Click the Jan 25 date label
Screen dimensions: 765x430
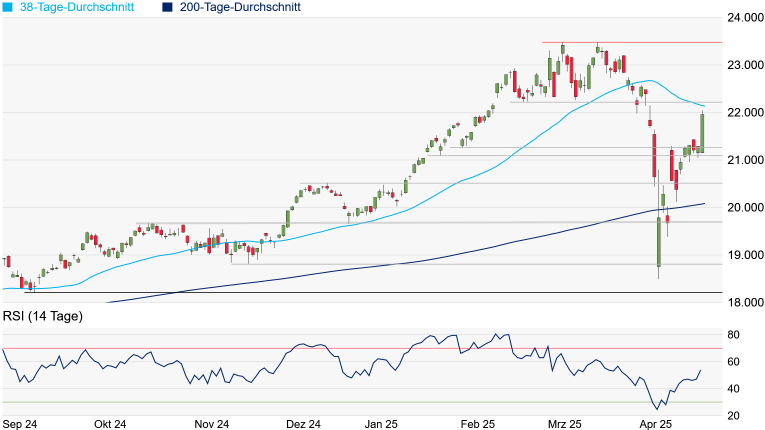pyautogui.click(x=382, y=424)
